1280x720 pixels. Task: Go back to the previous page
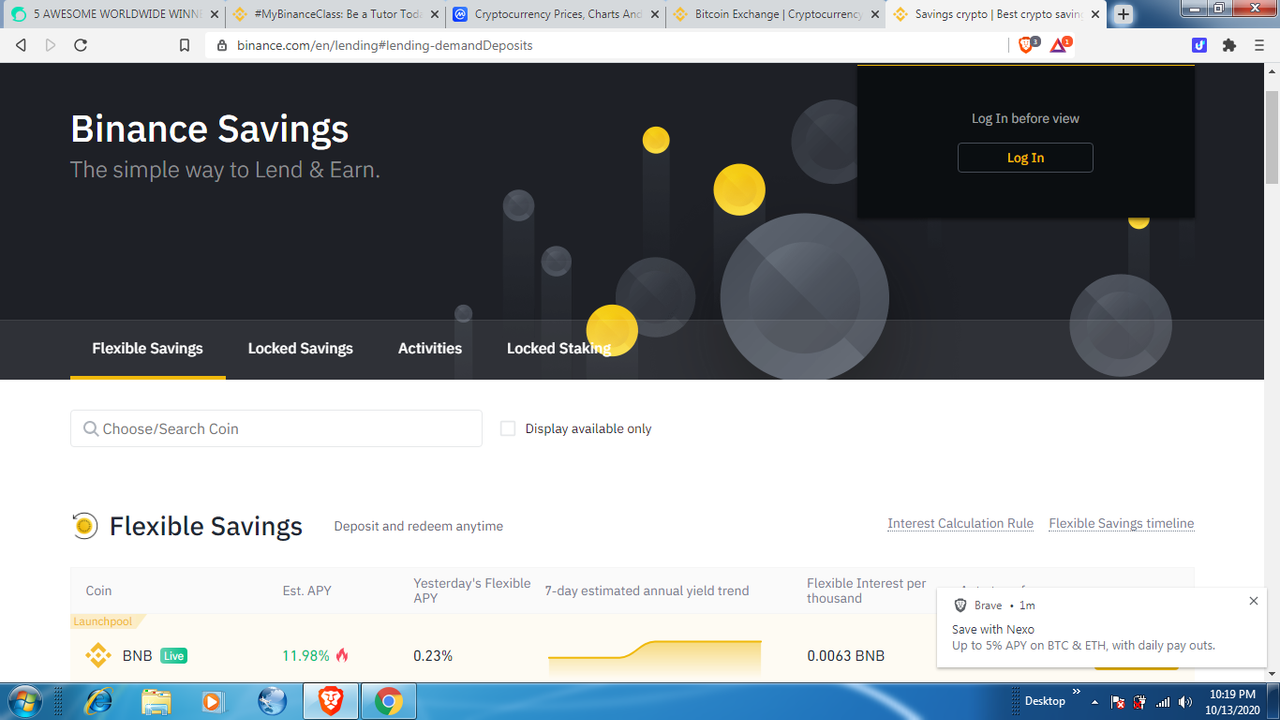tap(21, 45)
